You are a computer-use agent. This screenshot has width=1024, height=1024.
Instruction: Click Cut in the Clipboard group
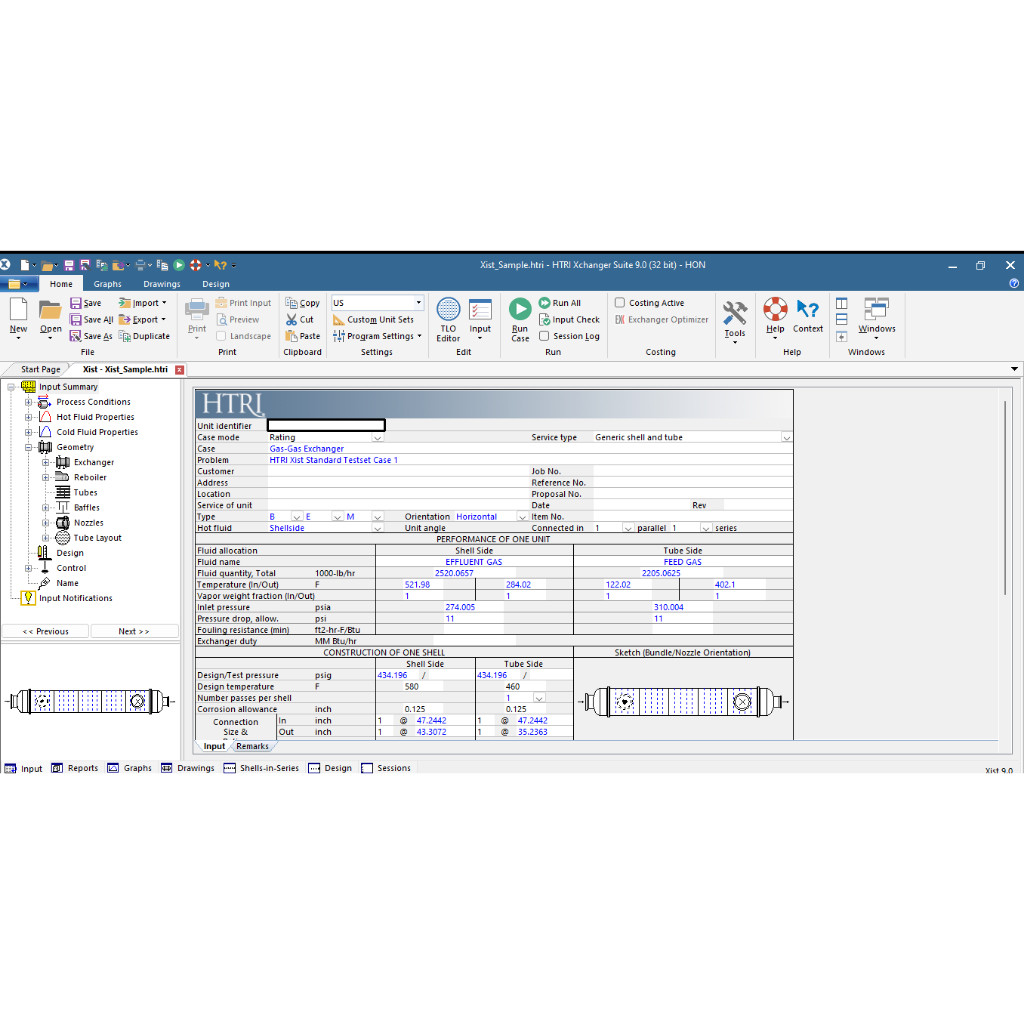pos(300,319)
